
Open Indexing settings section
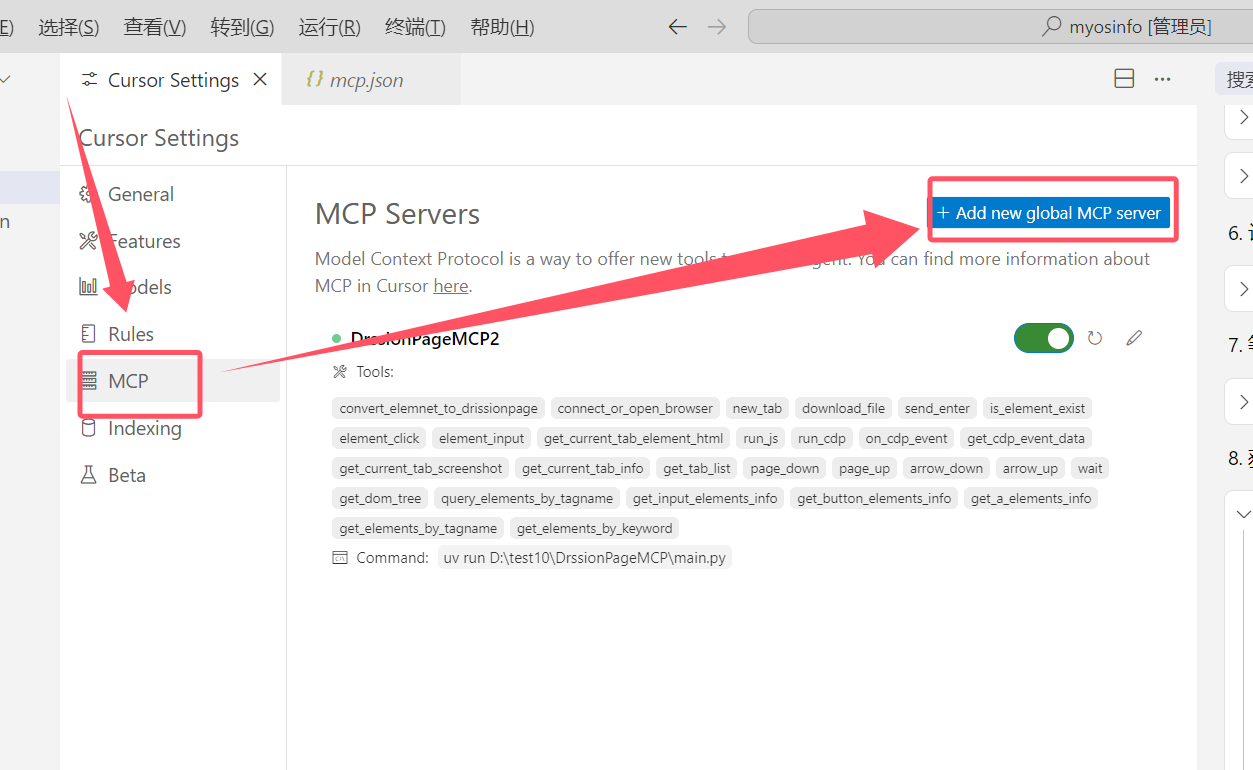(x=173, y=428)
